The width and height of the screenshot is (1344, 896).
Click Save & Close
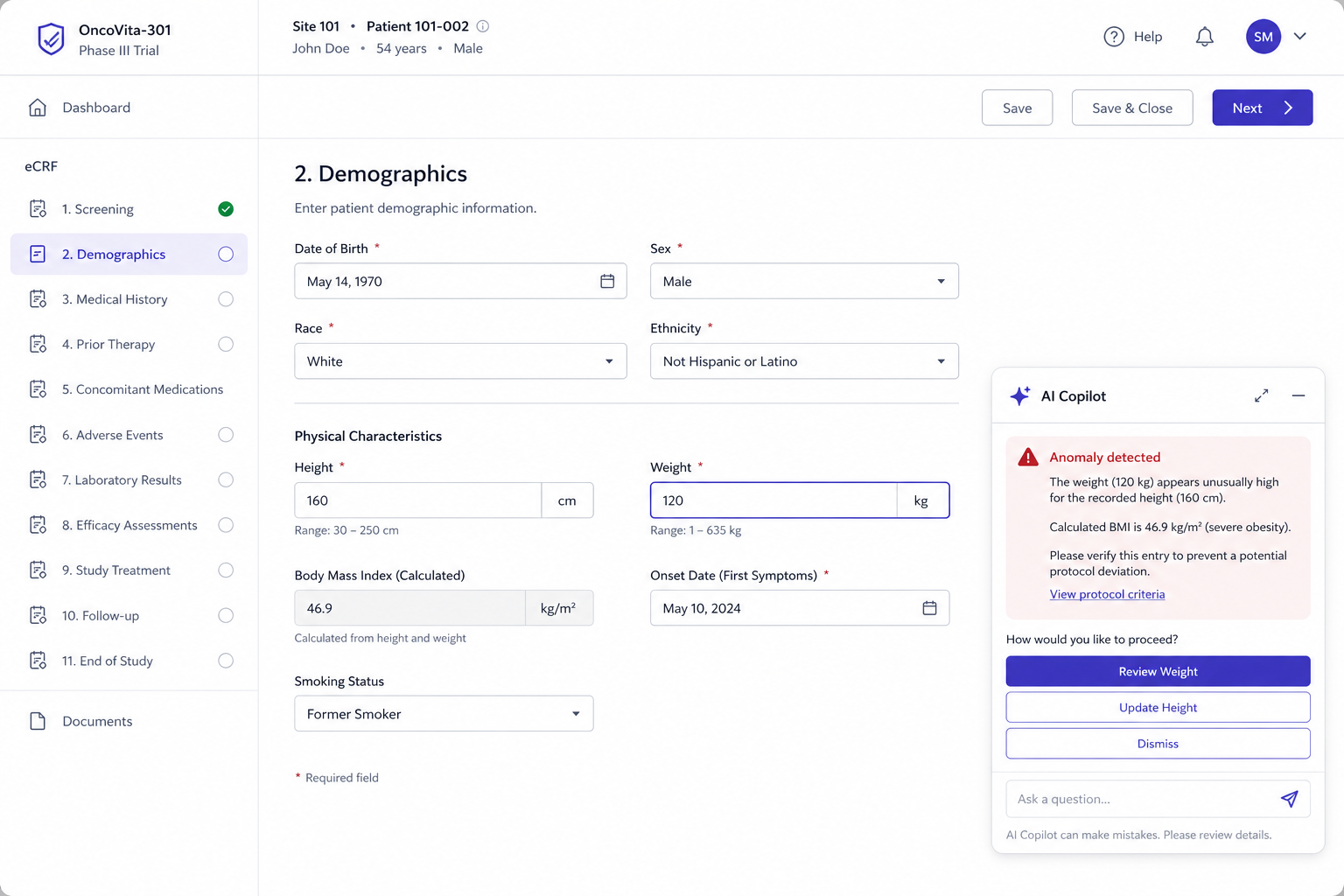tap(1132, 108)
